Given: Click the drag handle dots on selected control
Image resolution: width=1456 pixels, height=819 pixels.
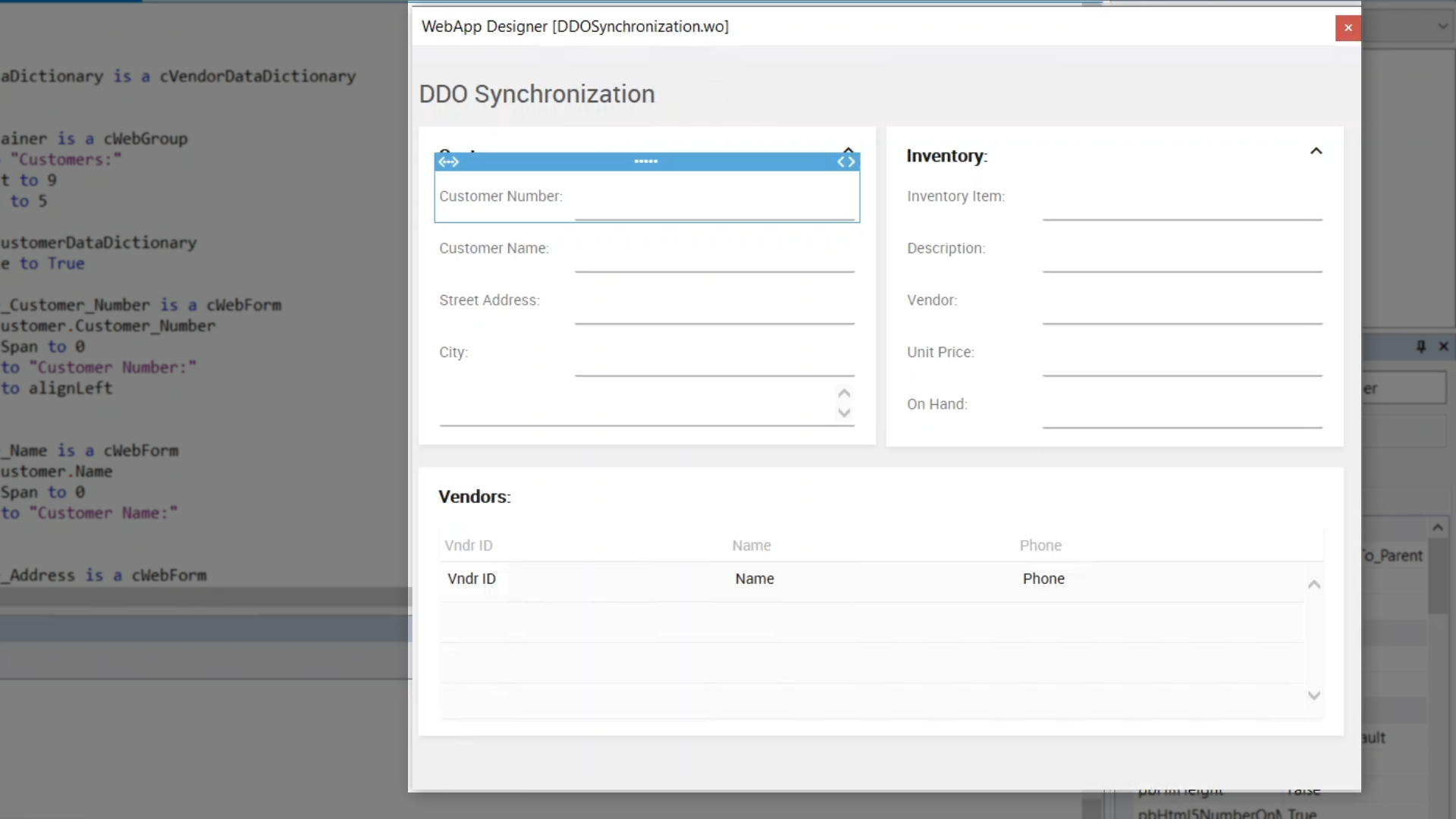Looking at the screenshot, I should click(x=646, y=162).
